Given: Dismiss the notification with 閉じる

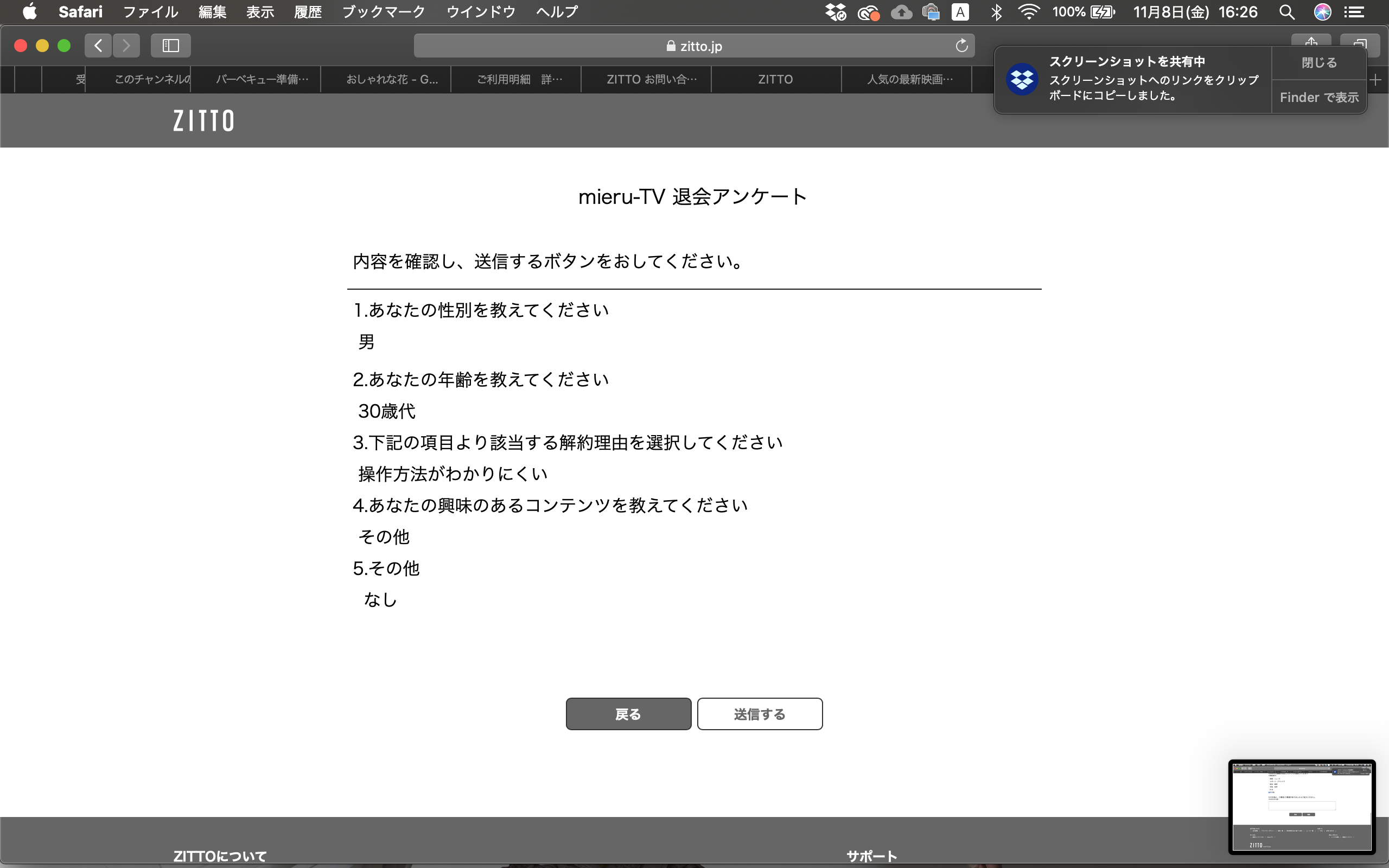Looking at the screenshot, I should point(1319,62).
